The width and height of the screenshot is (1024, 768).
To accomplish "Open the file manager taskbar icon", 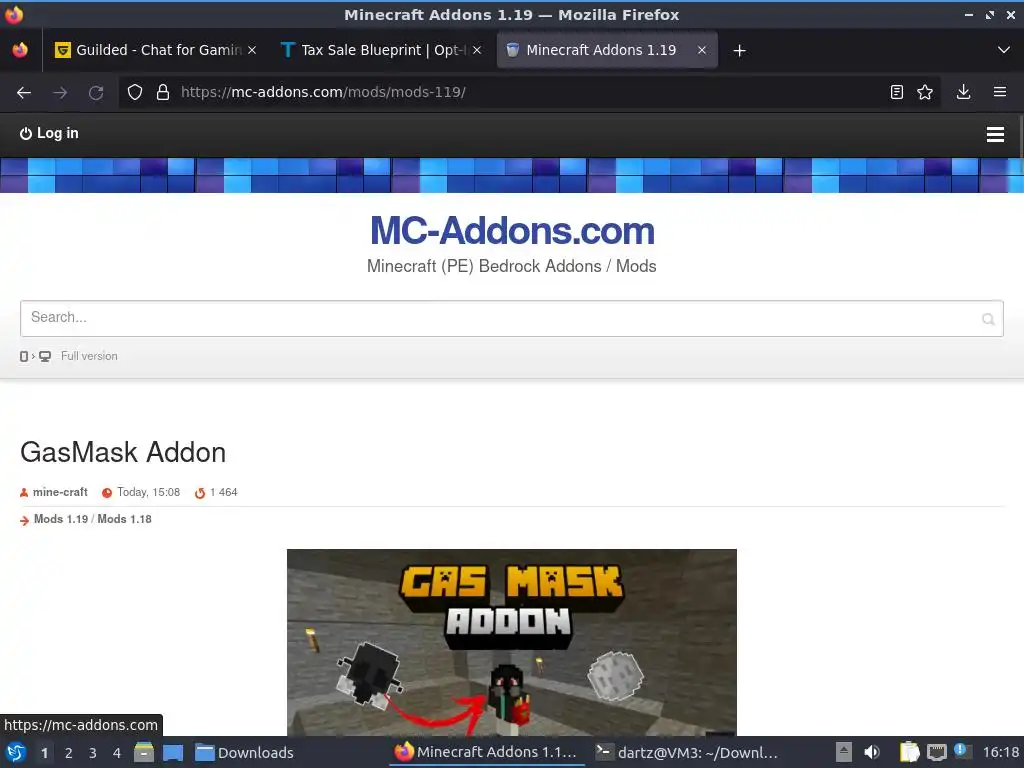I will point(144,752).
